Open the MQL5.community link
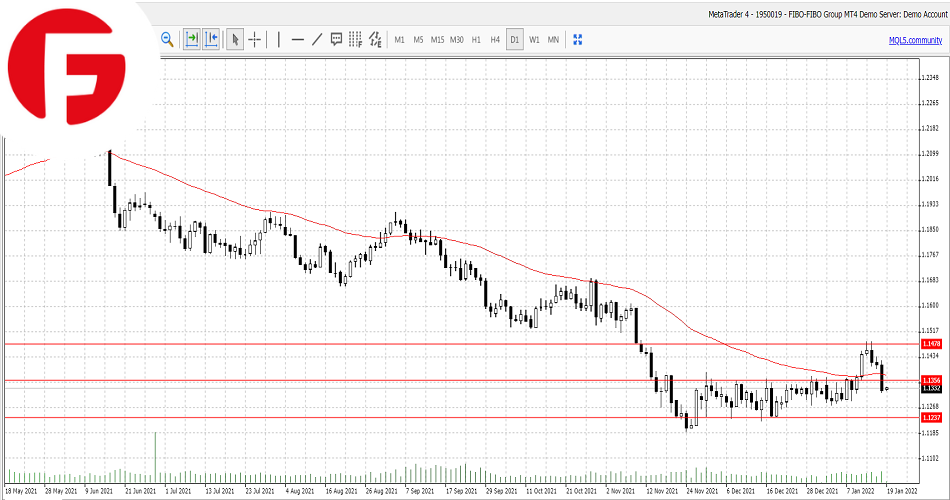Viewport: 950px width, 500px height. coord(915,40)
